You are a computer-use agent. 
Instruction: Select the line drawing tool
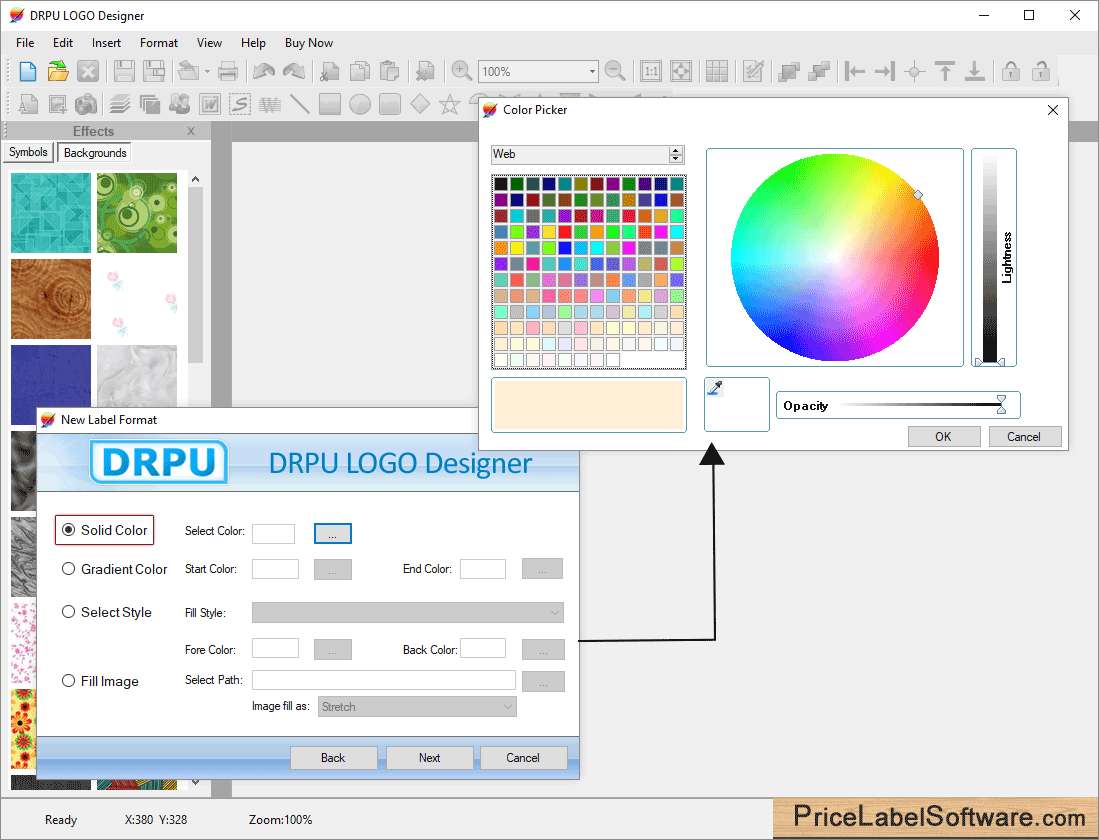click(300, 104)
